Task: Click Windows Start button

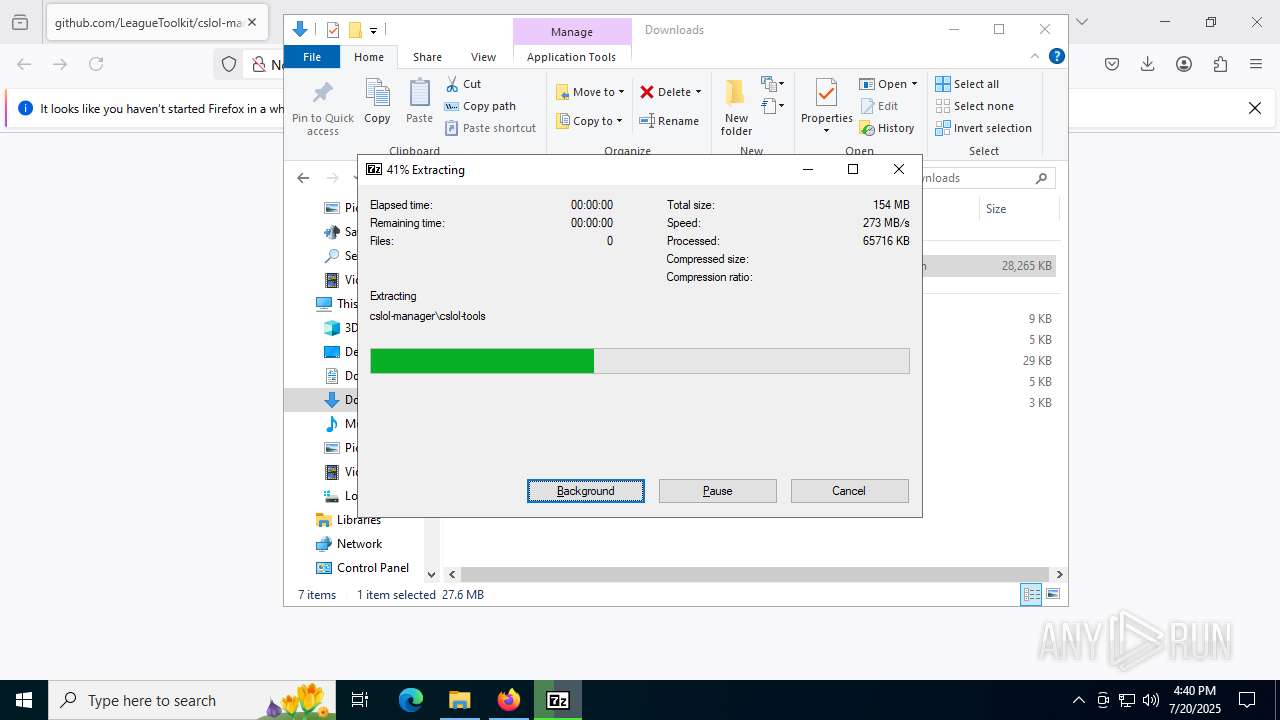Action: tap(24, 700)
